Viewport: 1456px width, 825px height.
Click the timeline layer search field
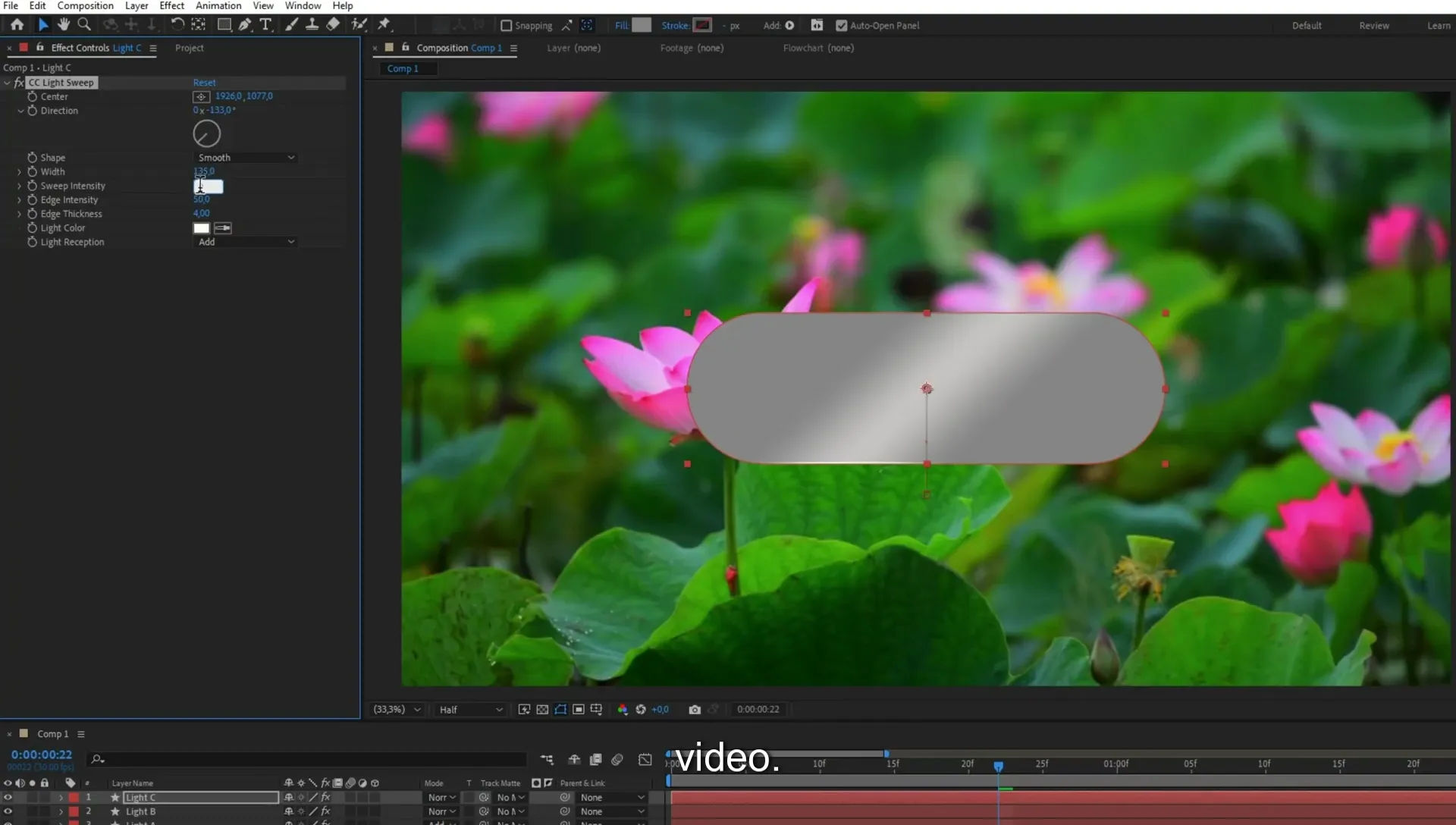pos(307,758)
